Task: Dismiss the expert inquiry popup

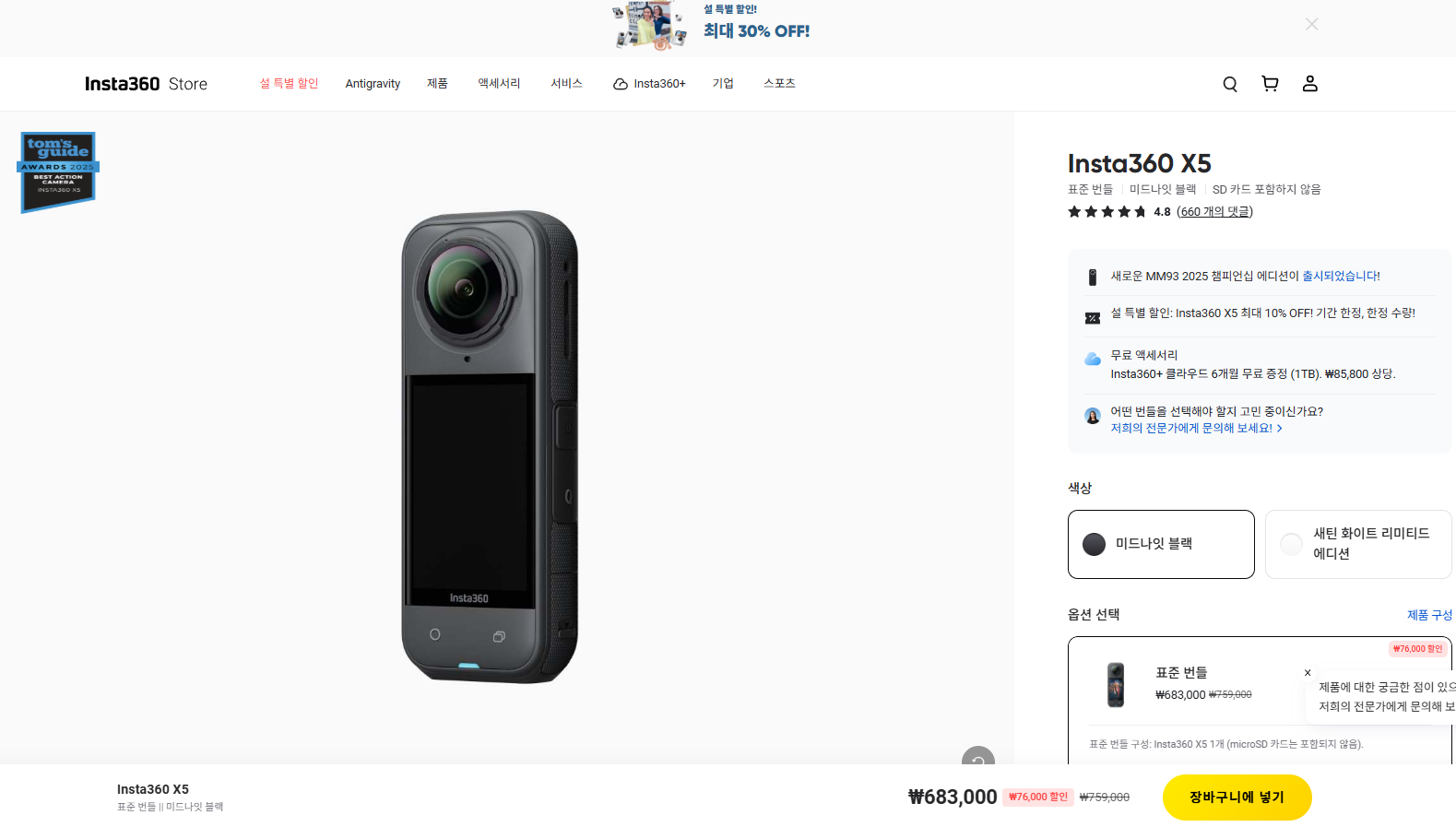Action: [x=1308, y=673]
